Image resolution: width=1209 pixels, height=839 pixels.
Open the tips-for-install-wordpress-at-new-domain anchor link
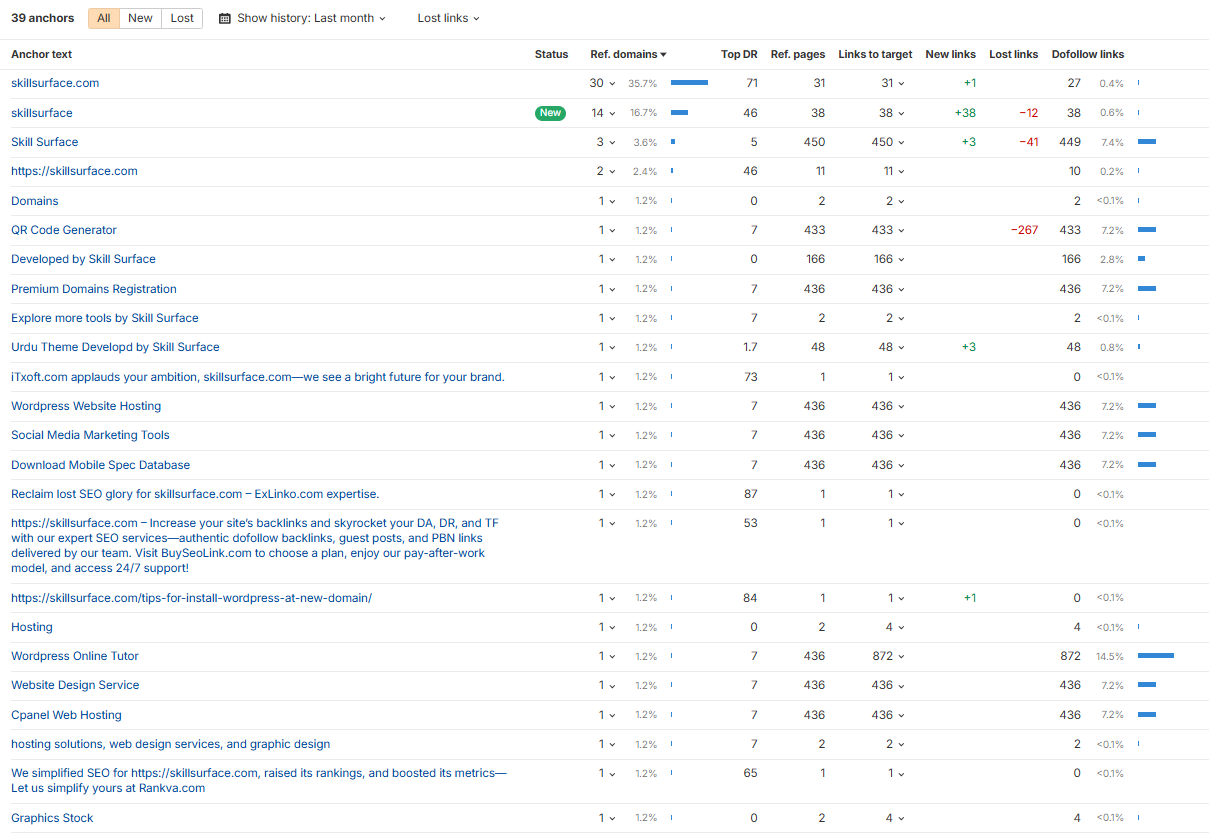[x=191, y=598]
